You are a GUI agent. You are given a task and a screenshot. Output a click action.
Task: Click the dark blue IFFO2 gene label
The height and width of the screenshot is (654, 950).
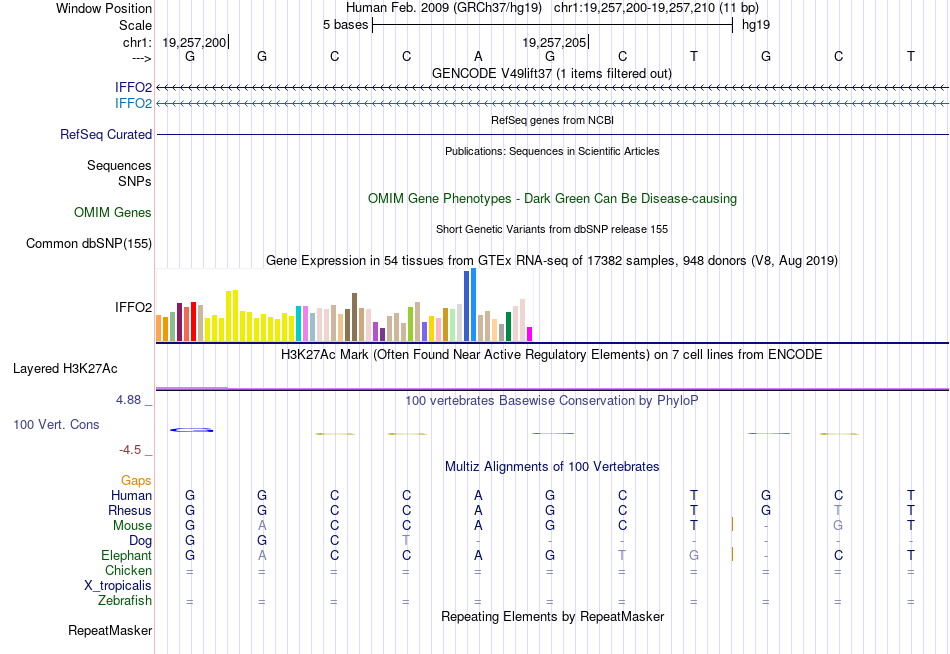tap(133, 88)
